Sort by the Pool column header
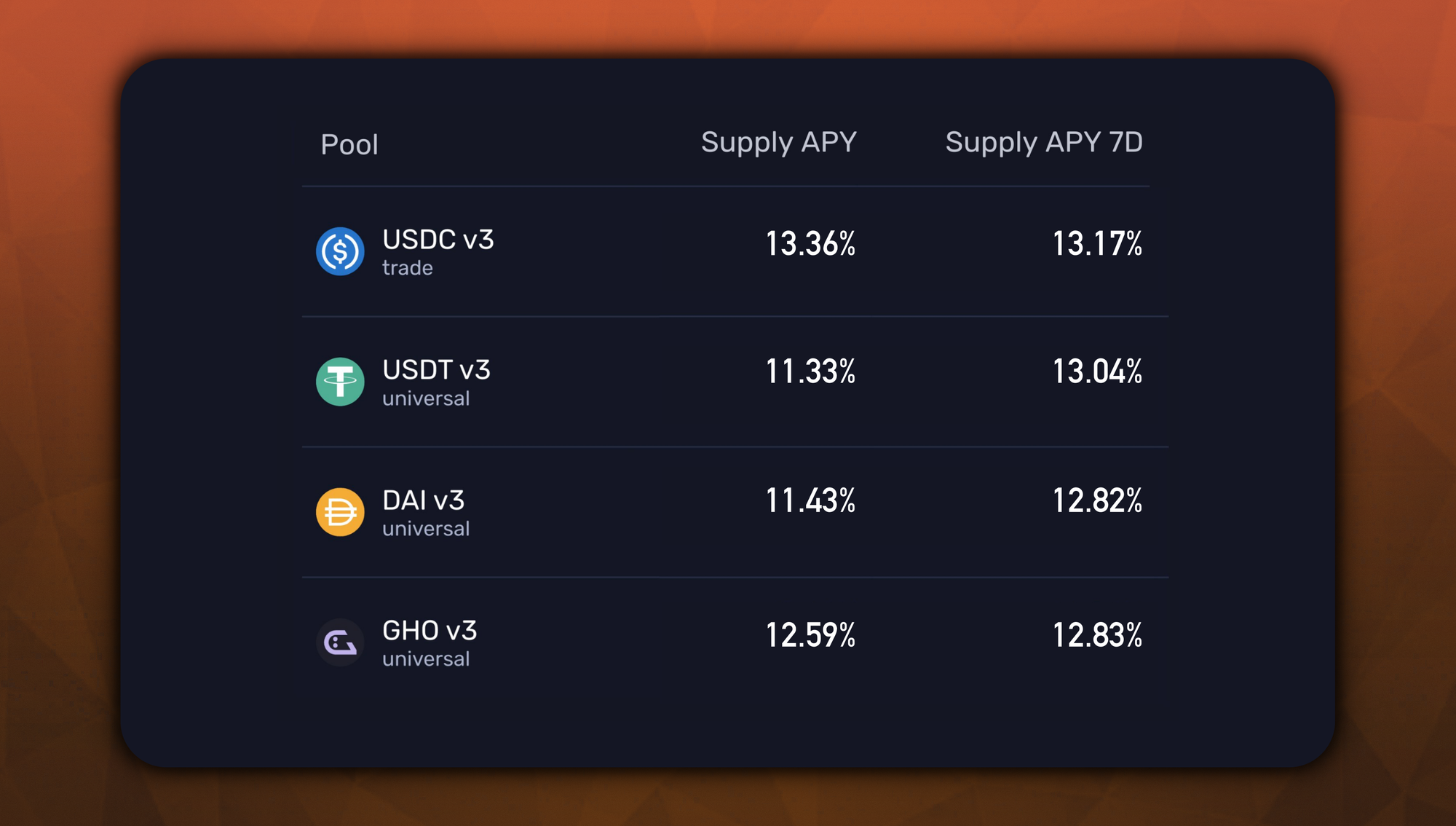1456x826 pixels. [x=349, y=144]
